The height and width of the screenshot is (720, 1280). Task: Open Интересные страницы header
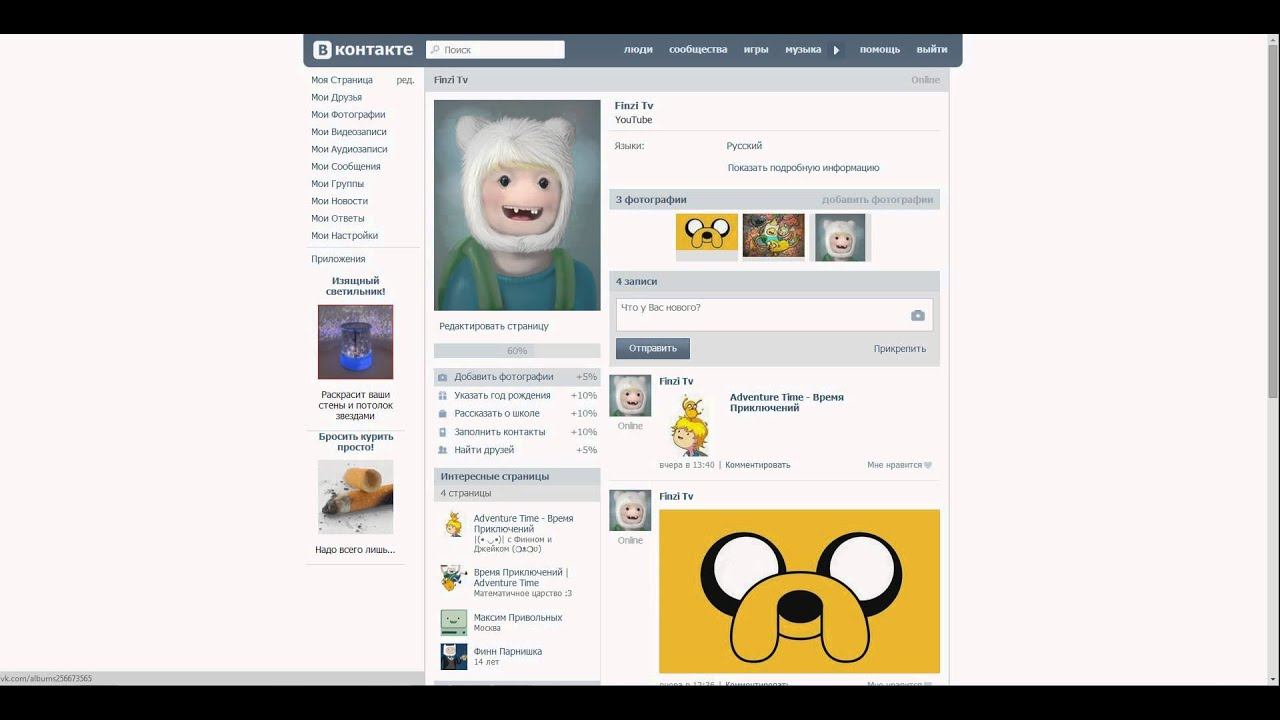[517, 476]
